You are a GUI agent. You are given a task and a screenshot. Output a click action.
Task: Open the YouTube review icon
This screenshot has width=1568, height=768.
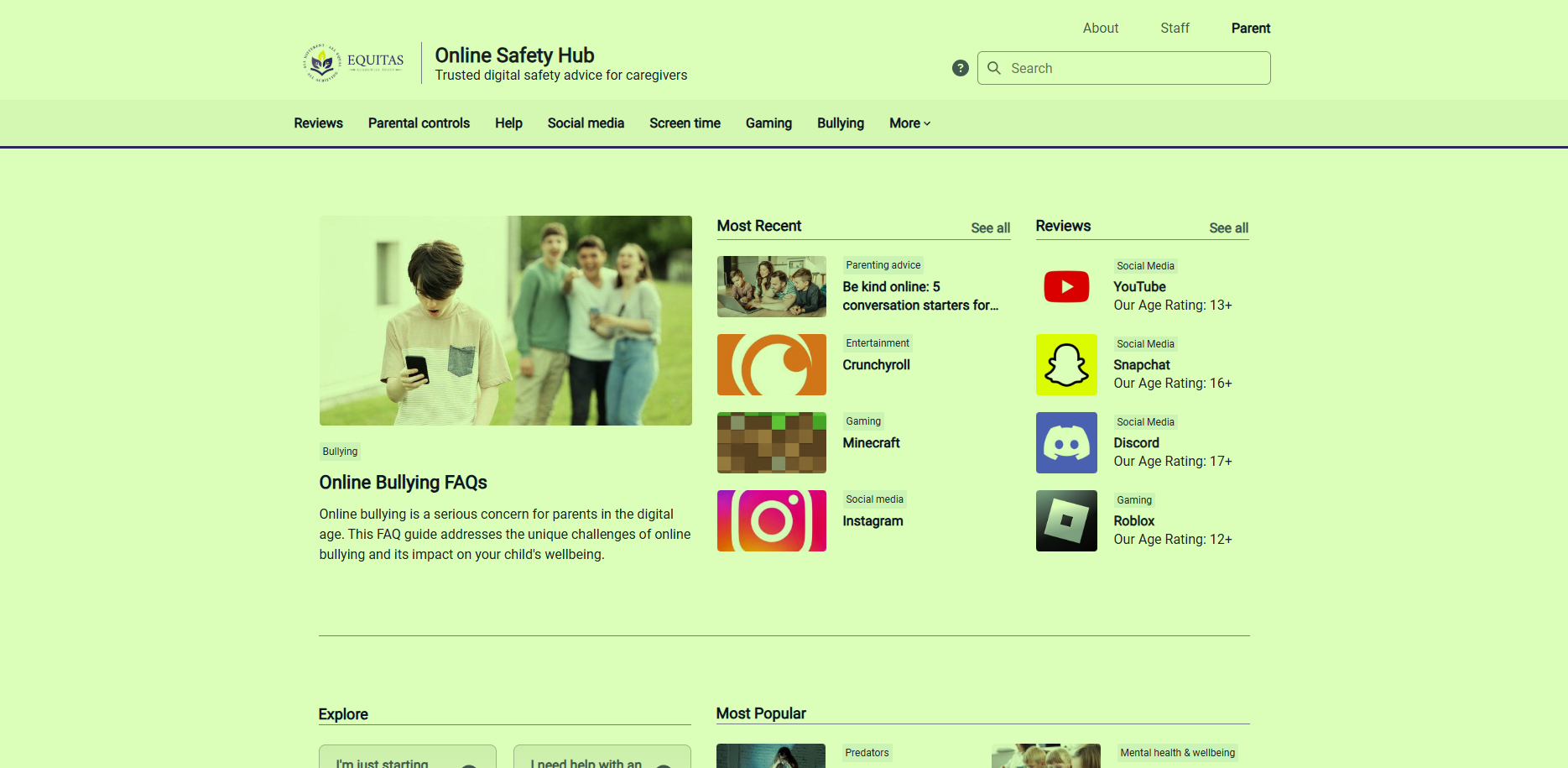point(1066,287)
